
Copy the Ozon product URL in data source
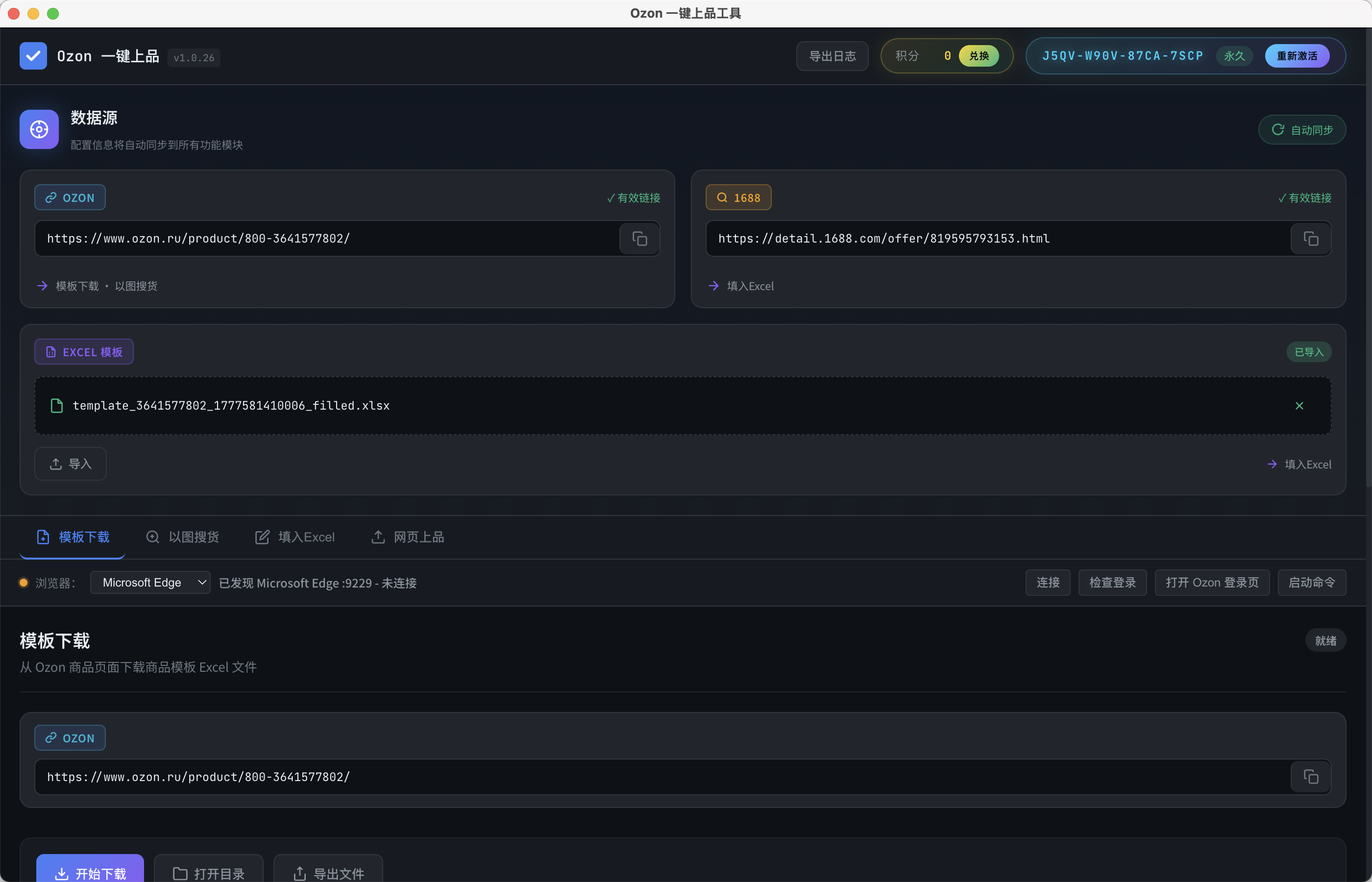click(639, 238)
